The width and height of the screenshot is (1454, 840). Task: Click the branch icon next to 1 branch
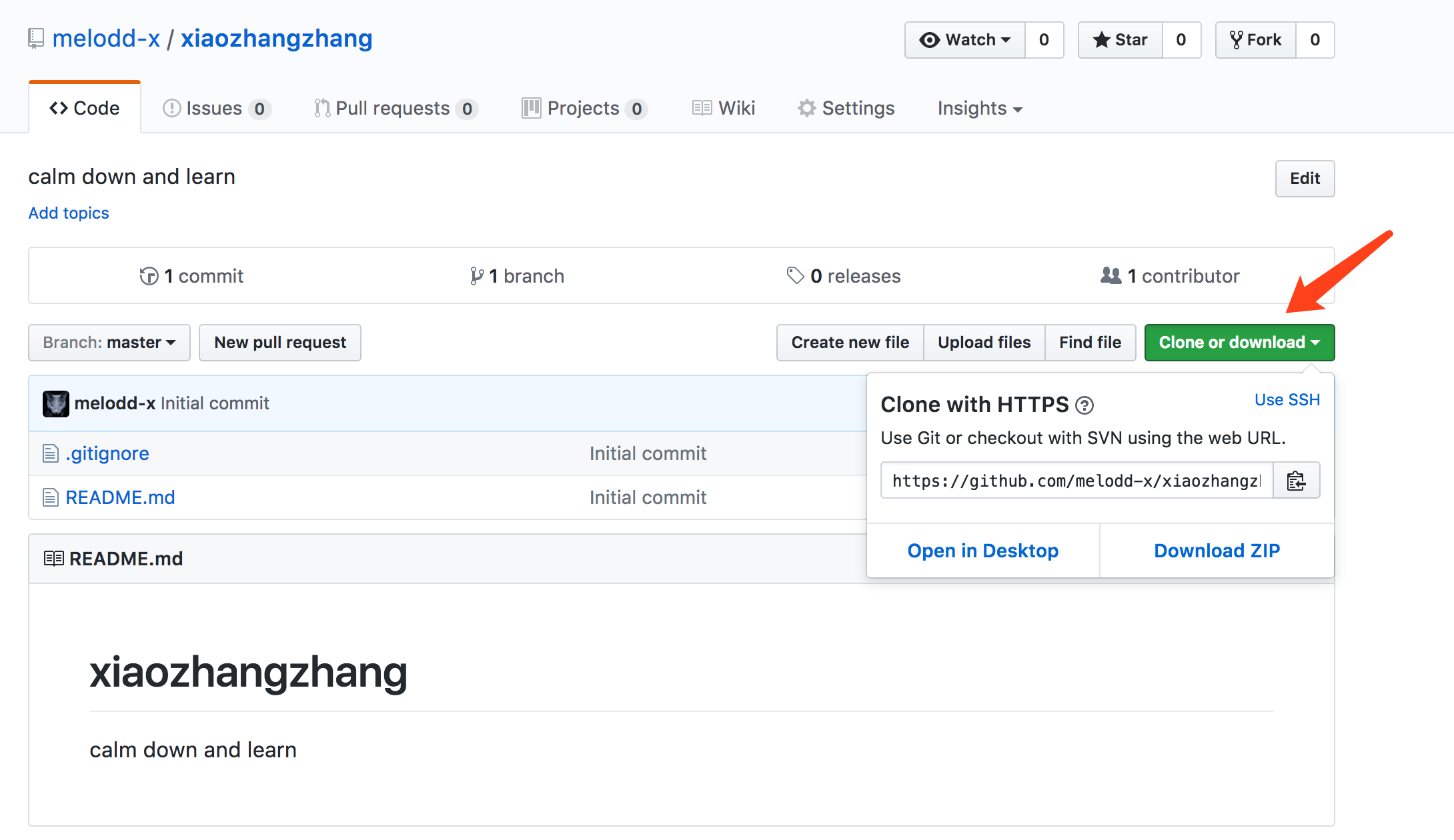tap(476, 276)
